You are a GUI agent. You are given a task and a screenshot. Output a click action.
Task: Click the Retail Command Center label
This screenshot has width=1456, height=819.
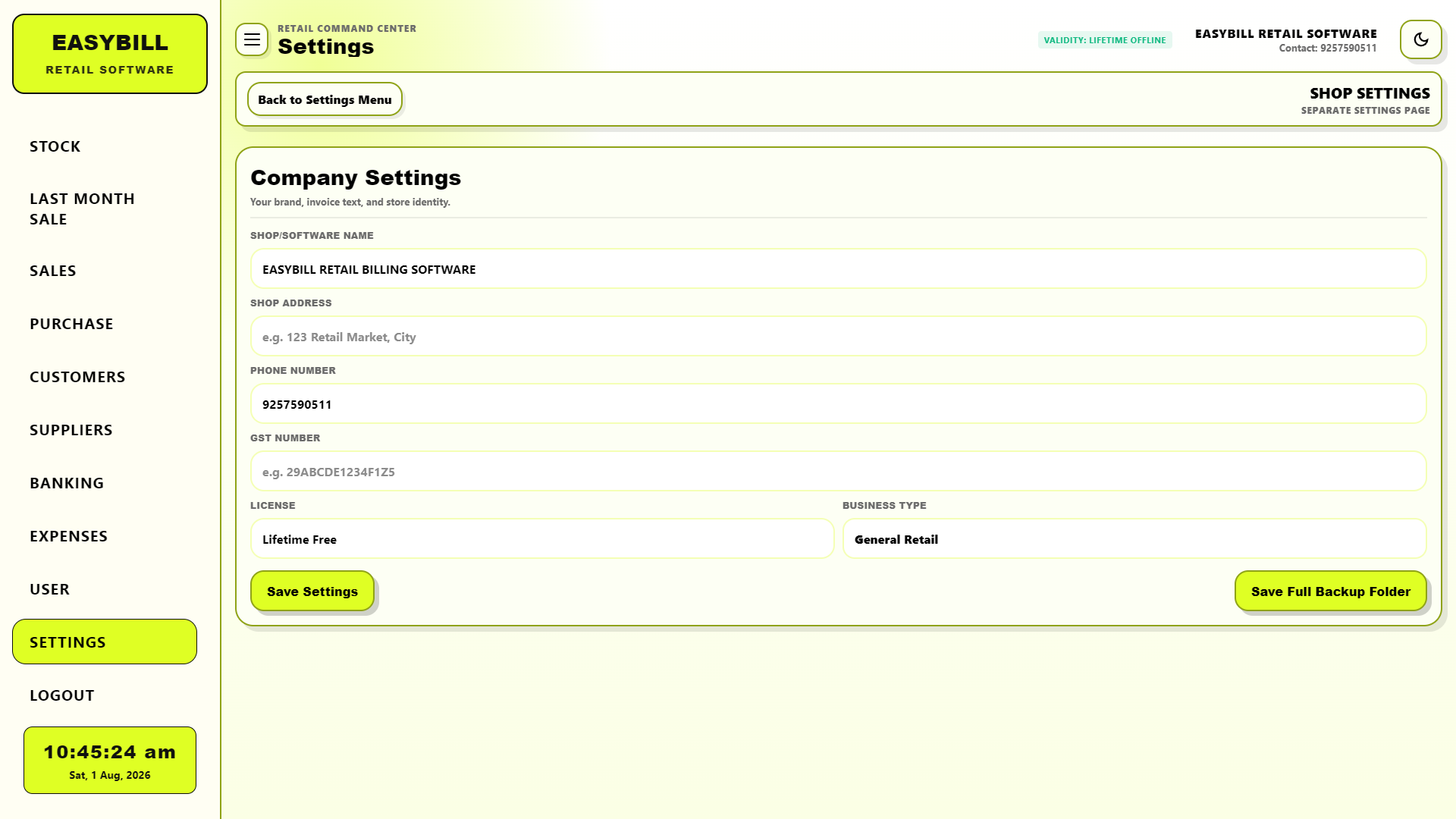tap(347, 29)
